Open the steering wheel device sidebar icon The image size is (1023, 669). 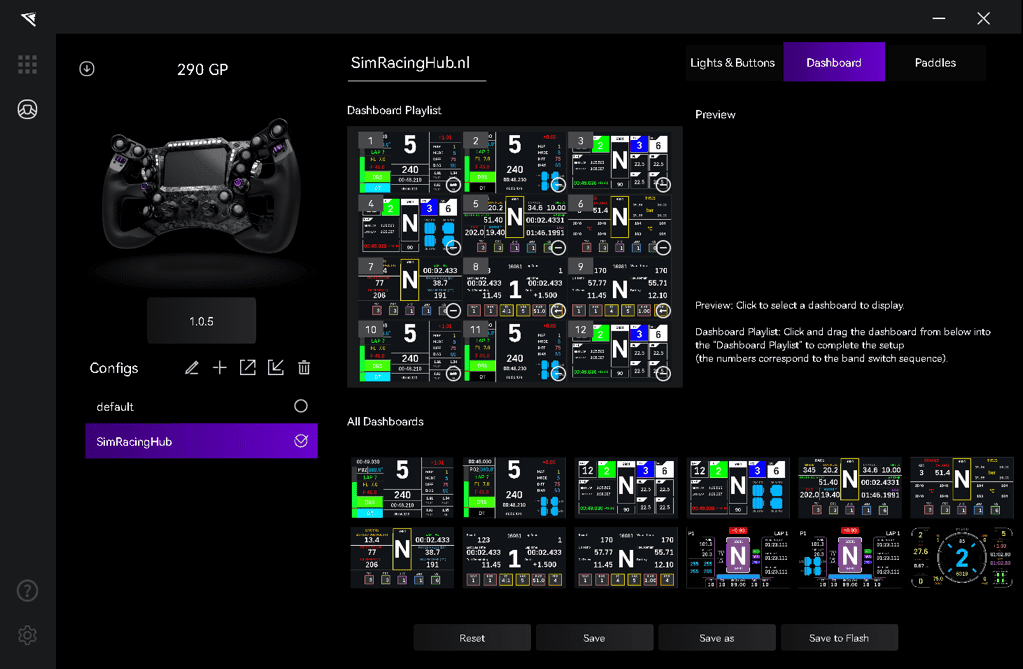pos(27,110)
